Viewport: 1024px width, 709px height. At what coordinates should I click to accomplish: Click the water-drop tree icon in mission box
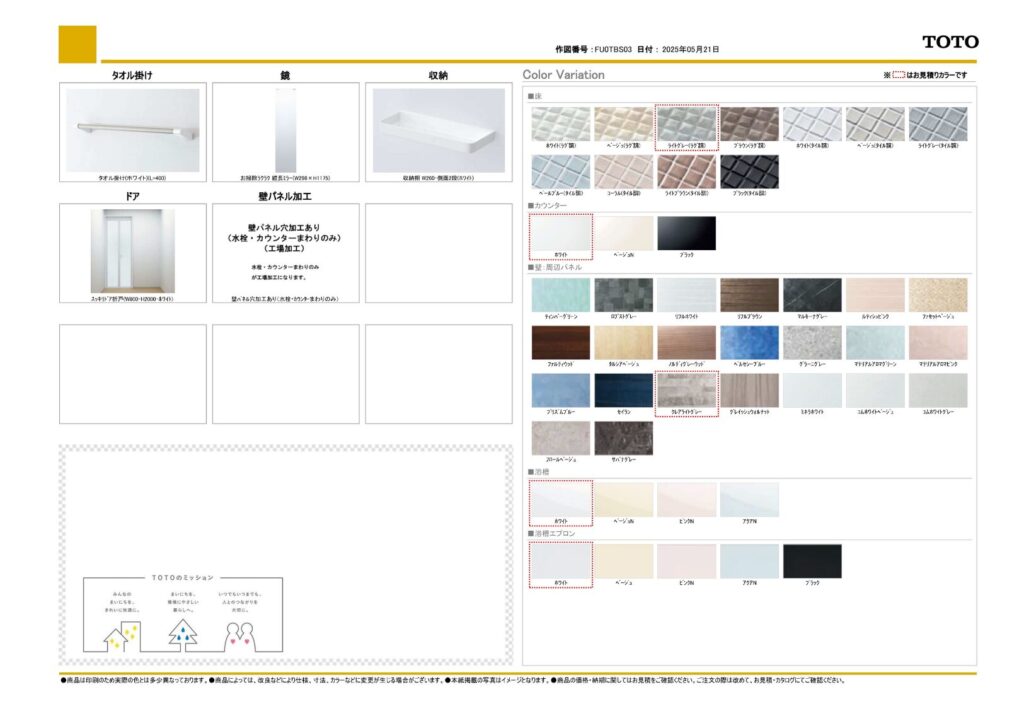tap(182, 632)
